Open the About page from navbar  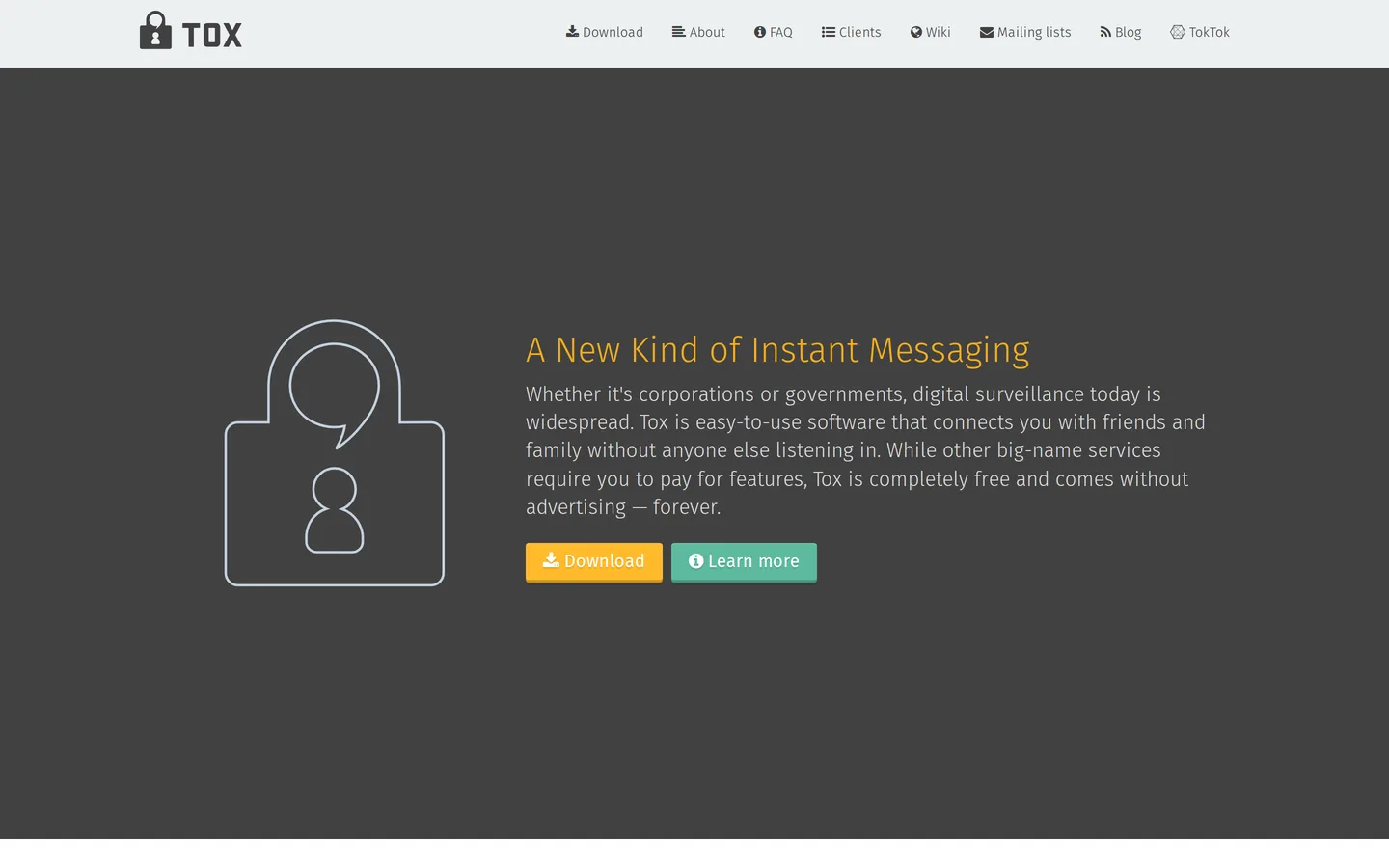pos(698,32)
